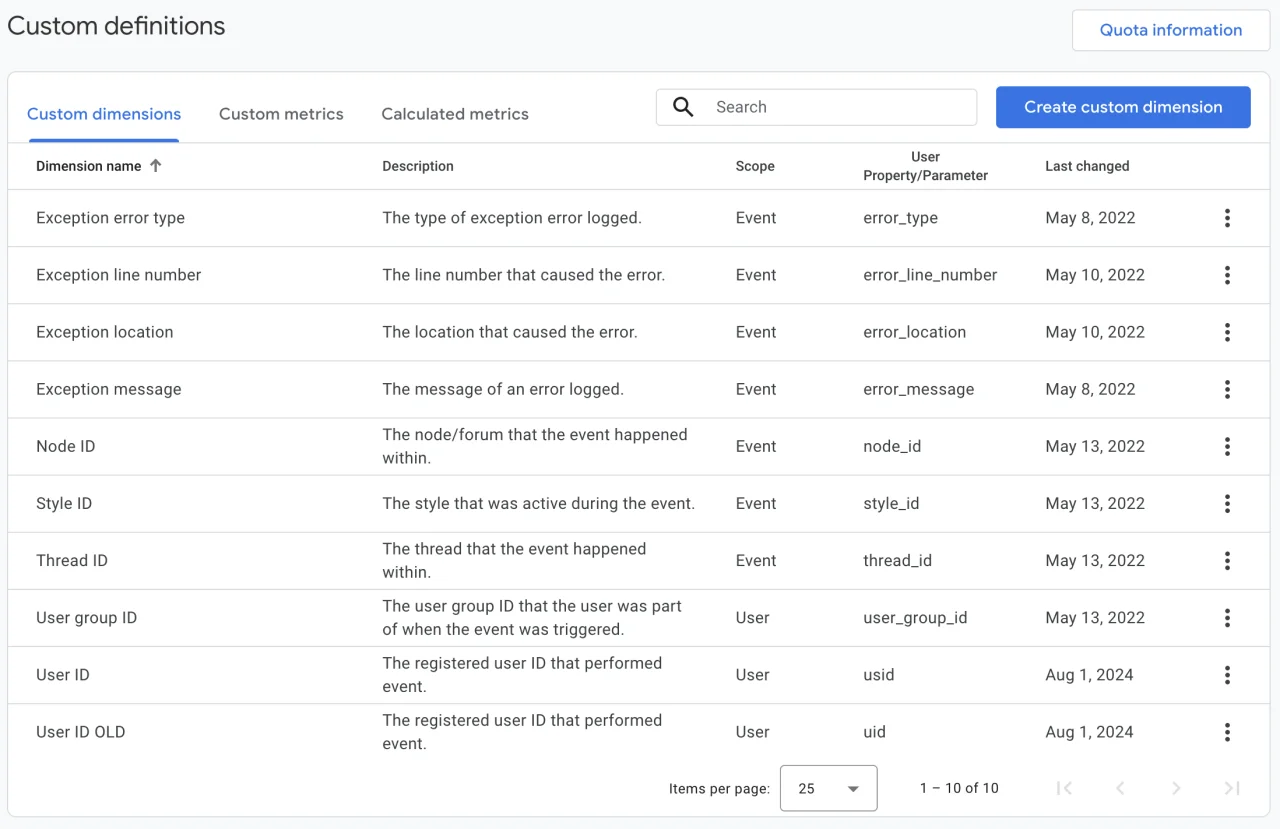The height and width of the screenshot is (829, 1280).
Task: Go to next page of results
Action: click(1176, 788)
